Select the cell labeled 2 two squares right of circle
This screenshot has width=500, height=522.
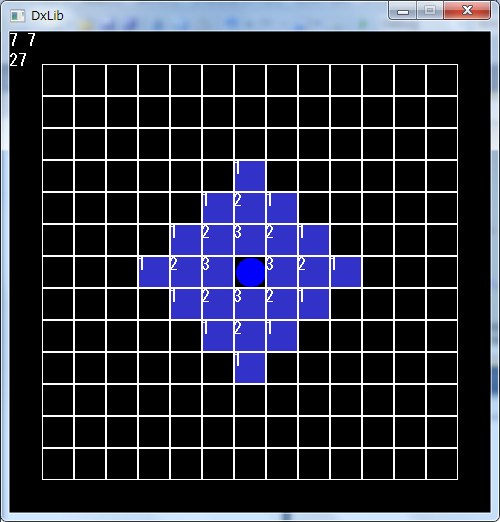[x=314, y=272]
